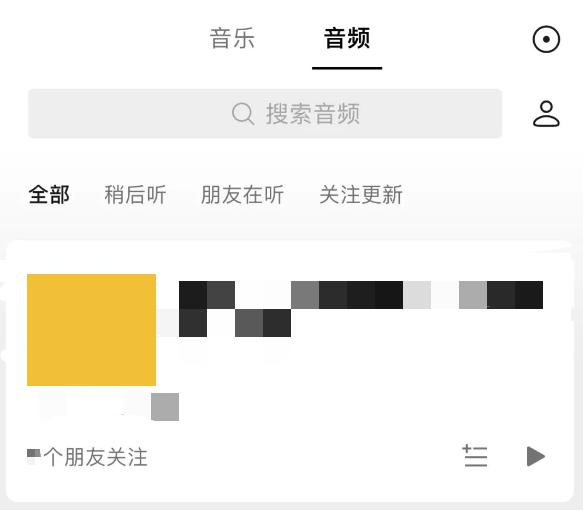Tap the blurred number before 个朋友关注
583x510 pixels.
pos(34,456)
